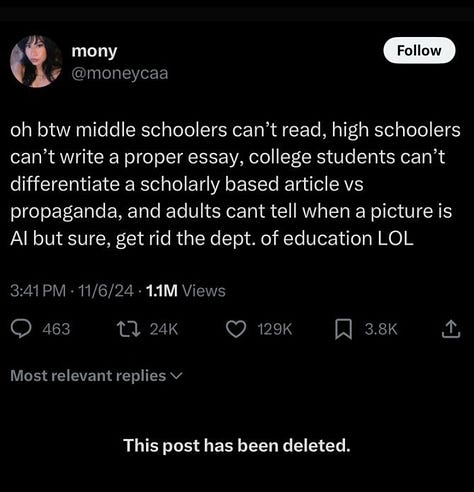Bookmark the post with the bookmark icon

pyautogui.click(x=343, y=329)
